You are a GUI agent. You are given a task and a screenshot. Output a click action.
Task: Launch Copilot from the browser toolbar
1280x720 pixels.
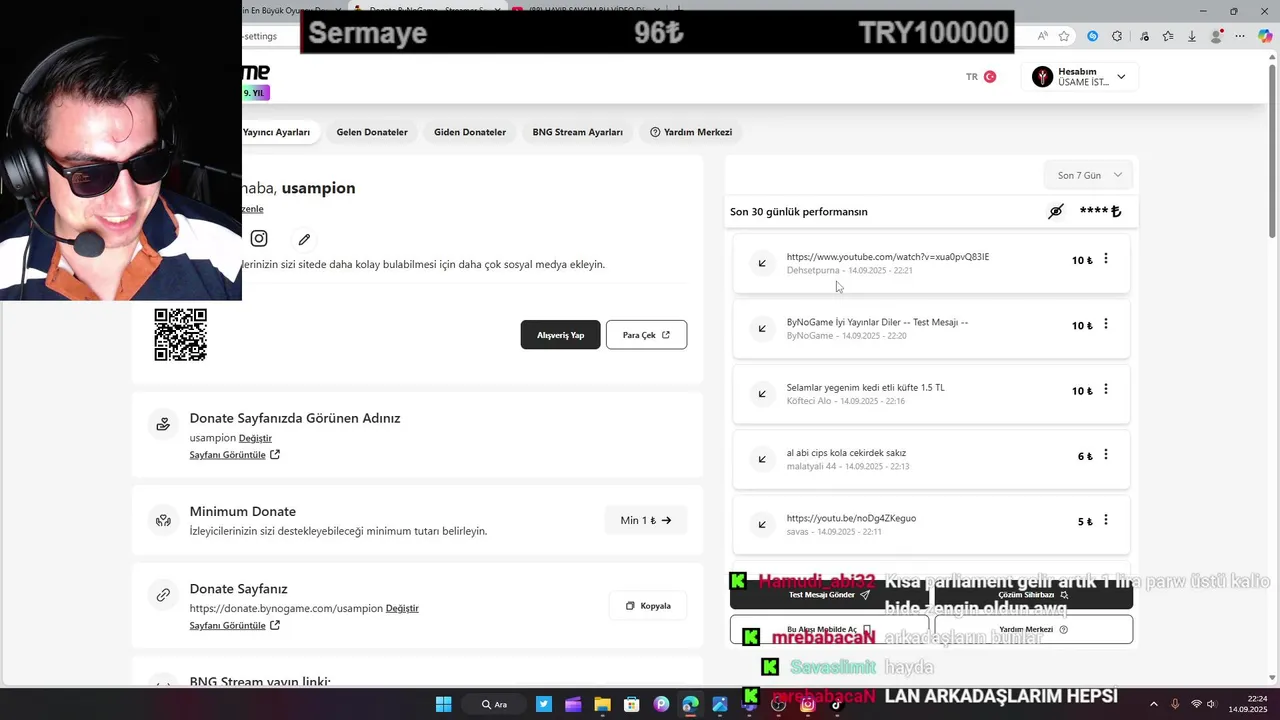tap(1265, 36)
